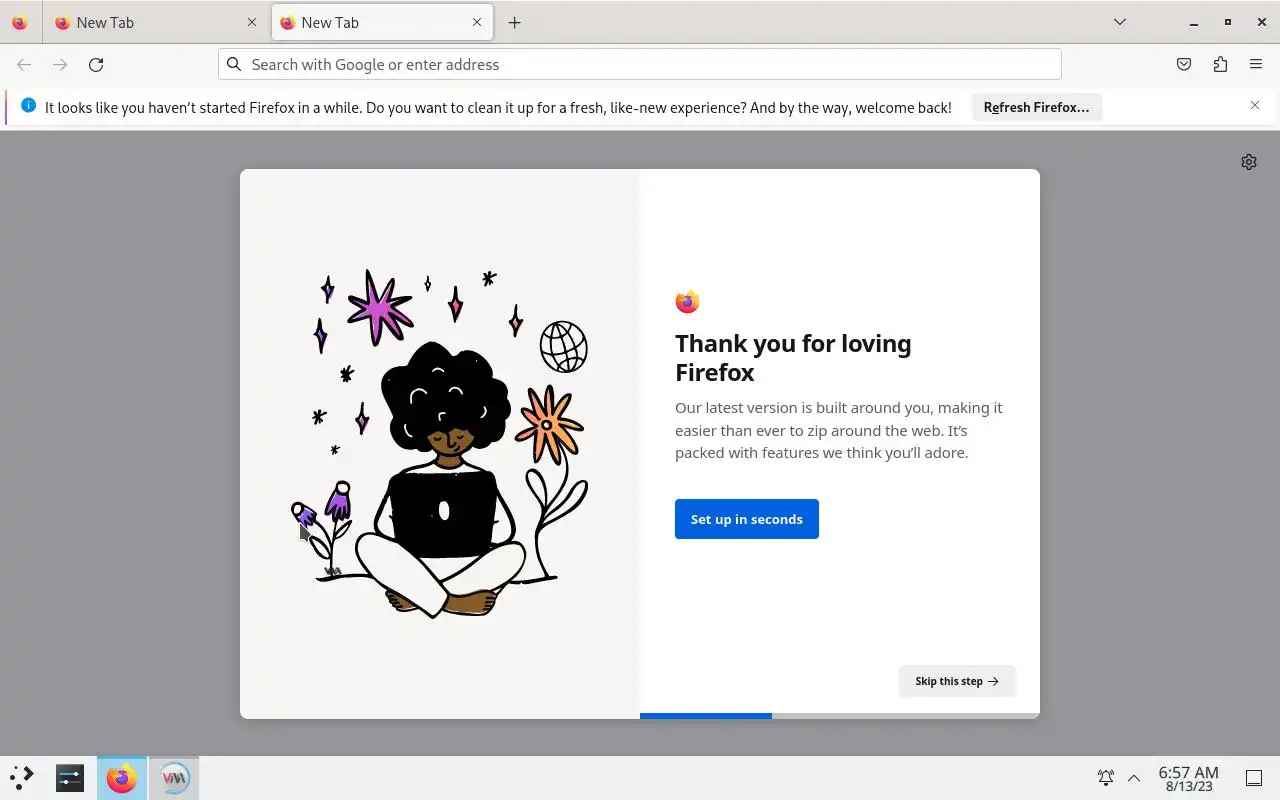Open the Firefox application hamburger menu
This screenshot has height=800, width=1280.
tap(1256, 64)
